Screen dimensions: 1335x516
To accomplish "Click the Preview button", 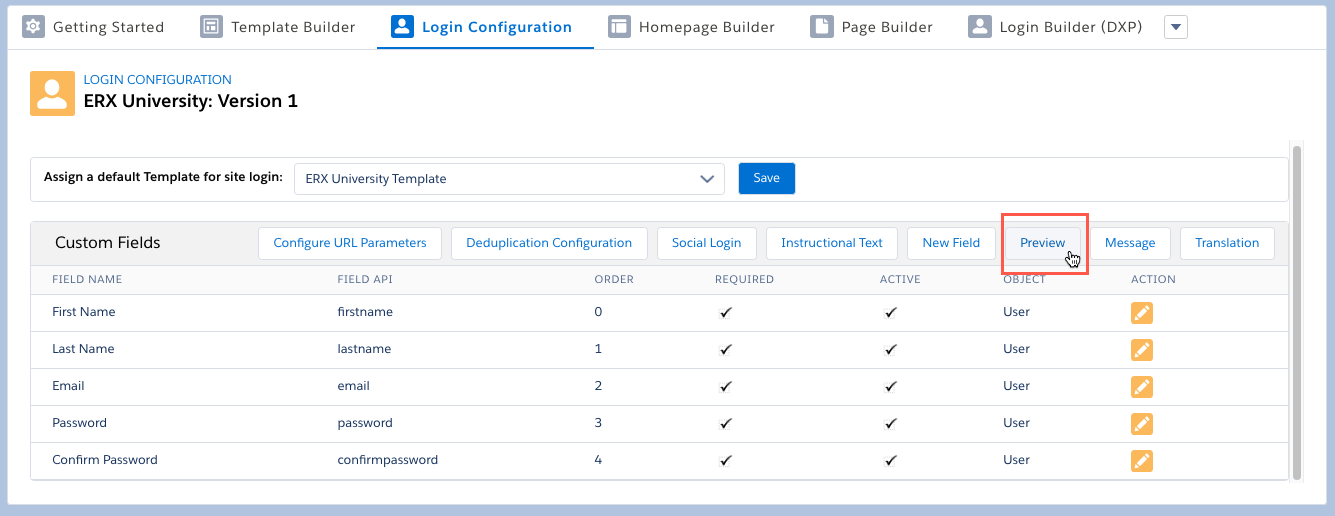I will point(1042,243).
